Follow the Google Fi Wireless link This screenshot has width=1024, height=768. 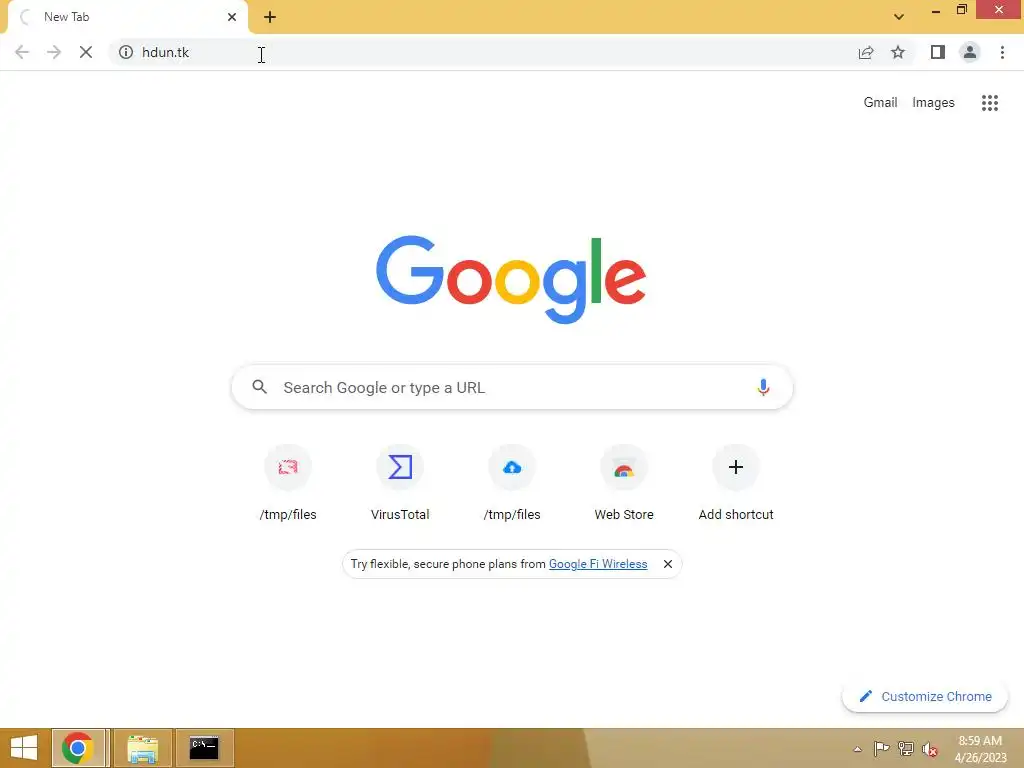point(598,564)
